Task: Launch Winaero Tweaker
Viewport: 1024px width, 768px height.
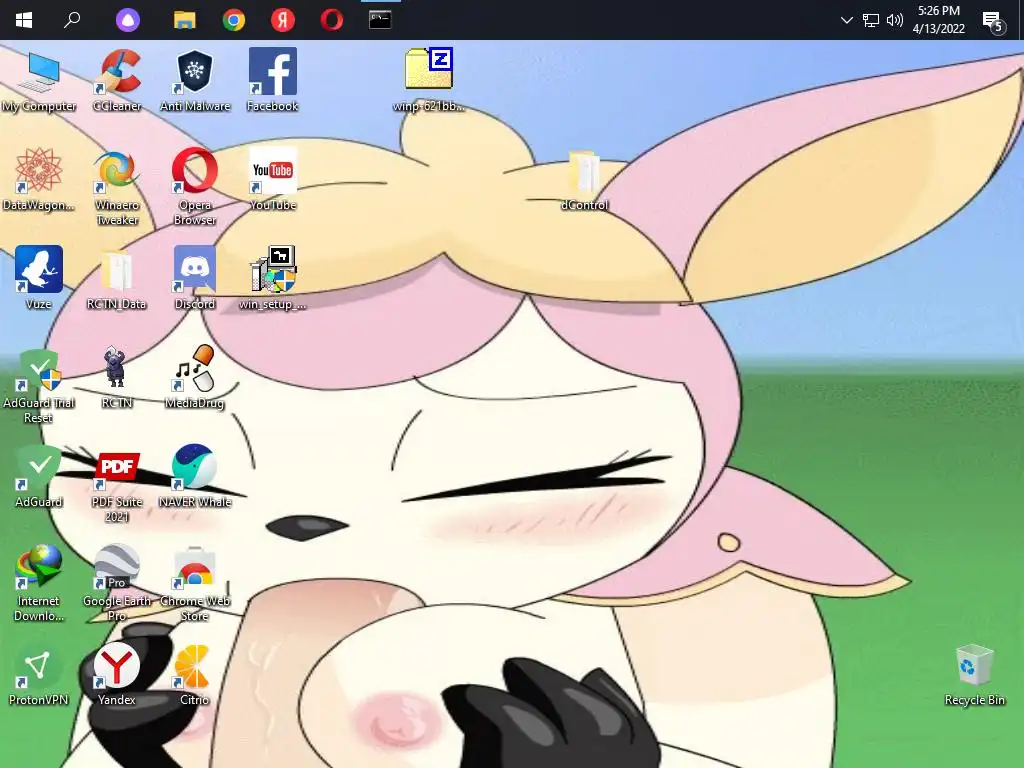Action: click(x=117, y=187)
